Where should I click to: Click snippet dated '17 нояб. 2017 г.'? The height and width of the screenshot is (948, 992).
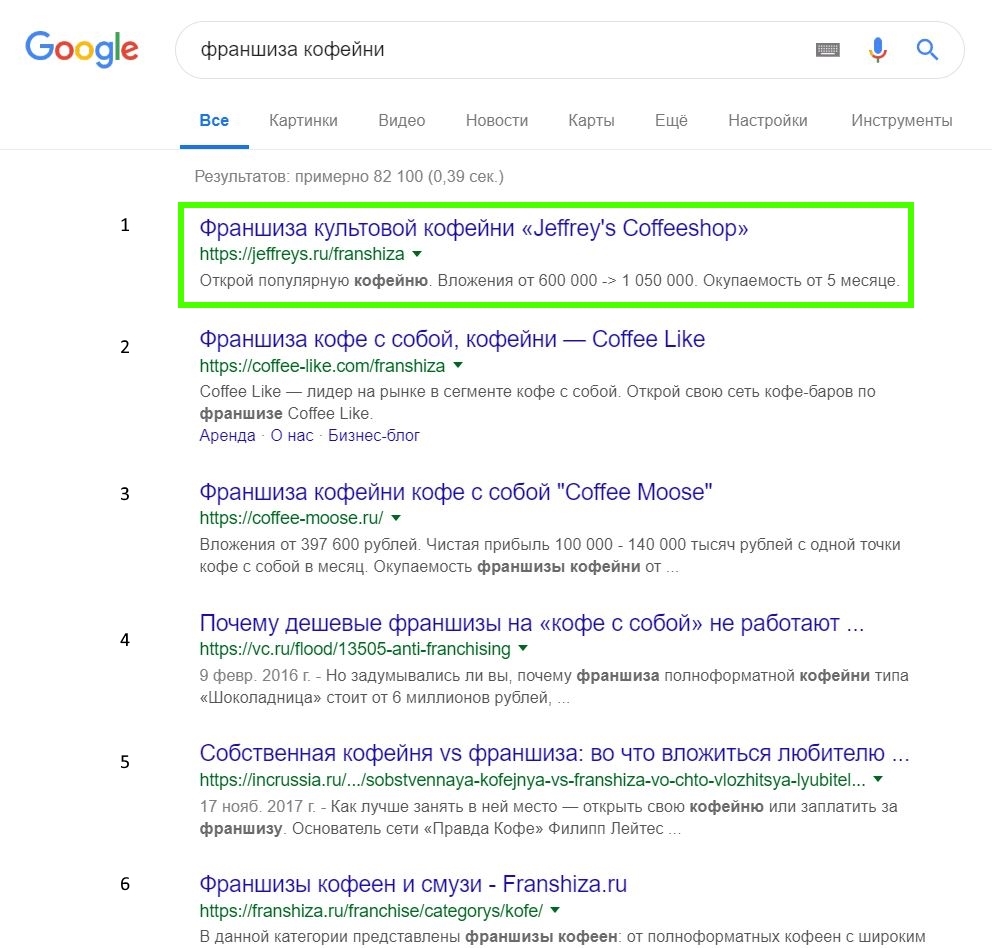pyautogui.click(x=549, y=818)
